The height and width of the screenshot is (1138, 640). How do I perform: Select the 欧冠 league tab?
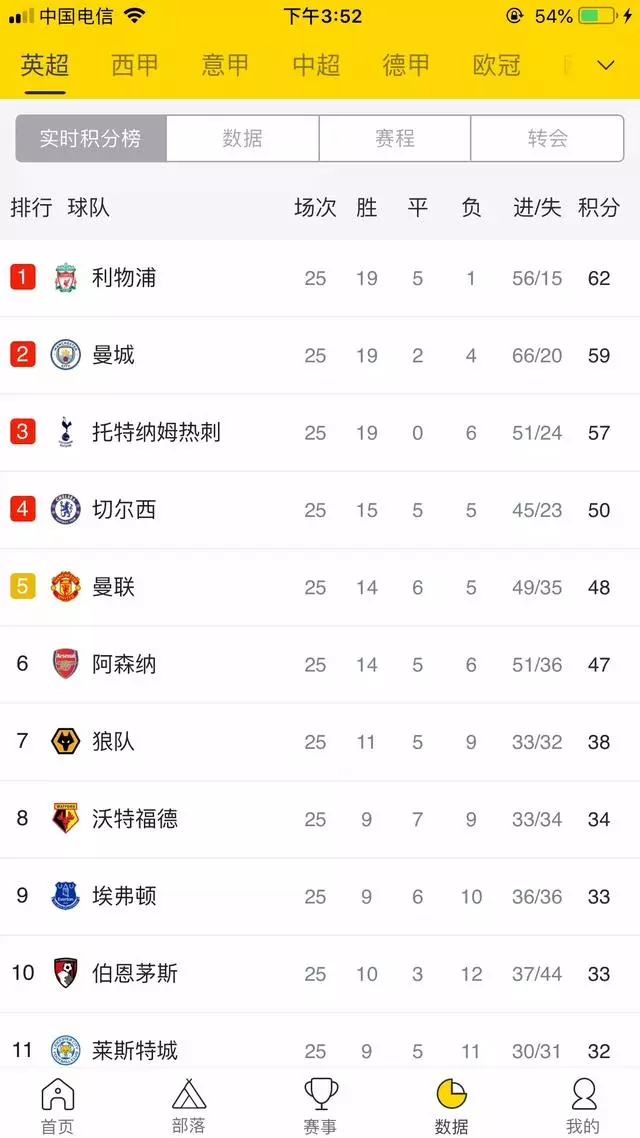496,65
